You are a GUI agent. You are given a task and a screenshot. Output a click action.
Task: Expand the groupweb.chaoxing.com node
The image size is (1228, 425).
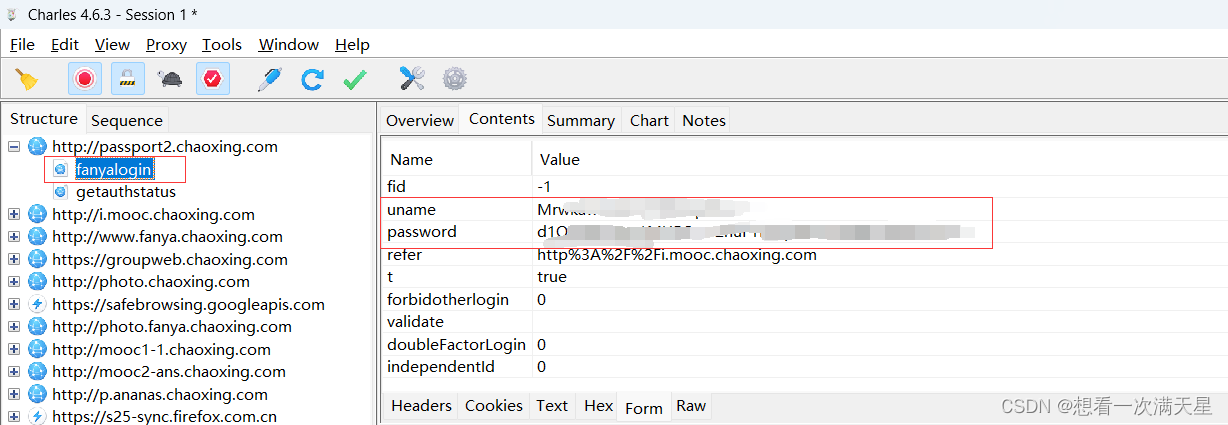pos(14,259)
